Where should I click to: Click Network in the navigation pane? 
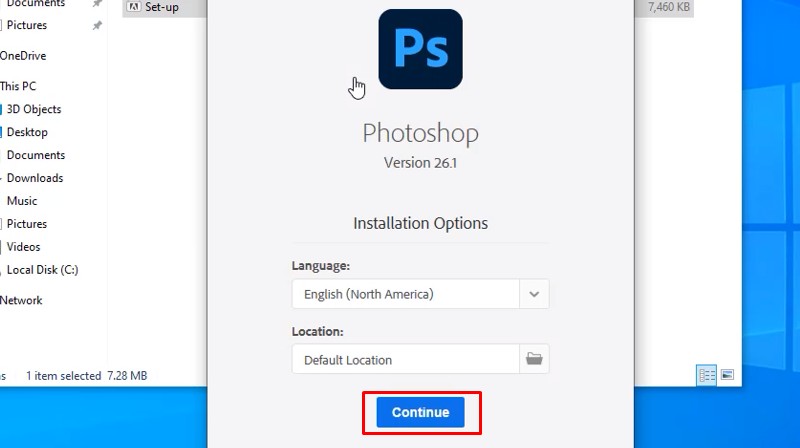[22, 300]
